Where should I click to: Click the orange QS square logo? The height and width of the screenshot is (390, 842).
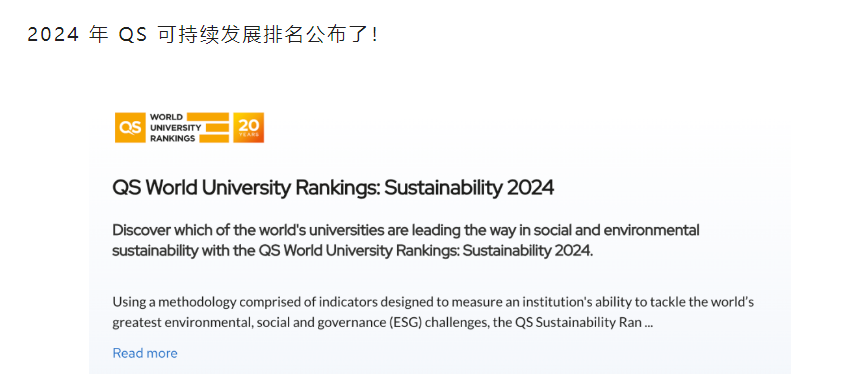click(130, 127)
